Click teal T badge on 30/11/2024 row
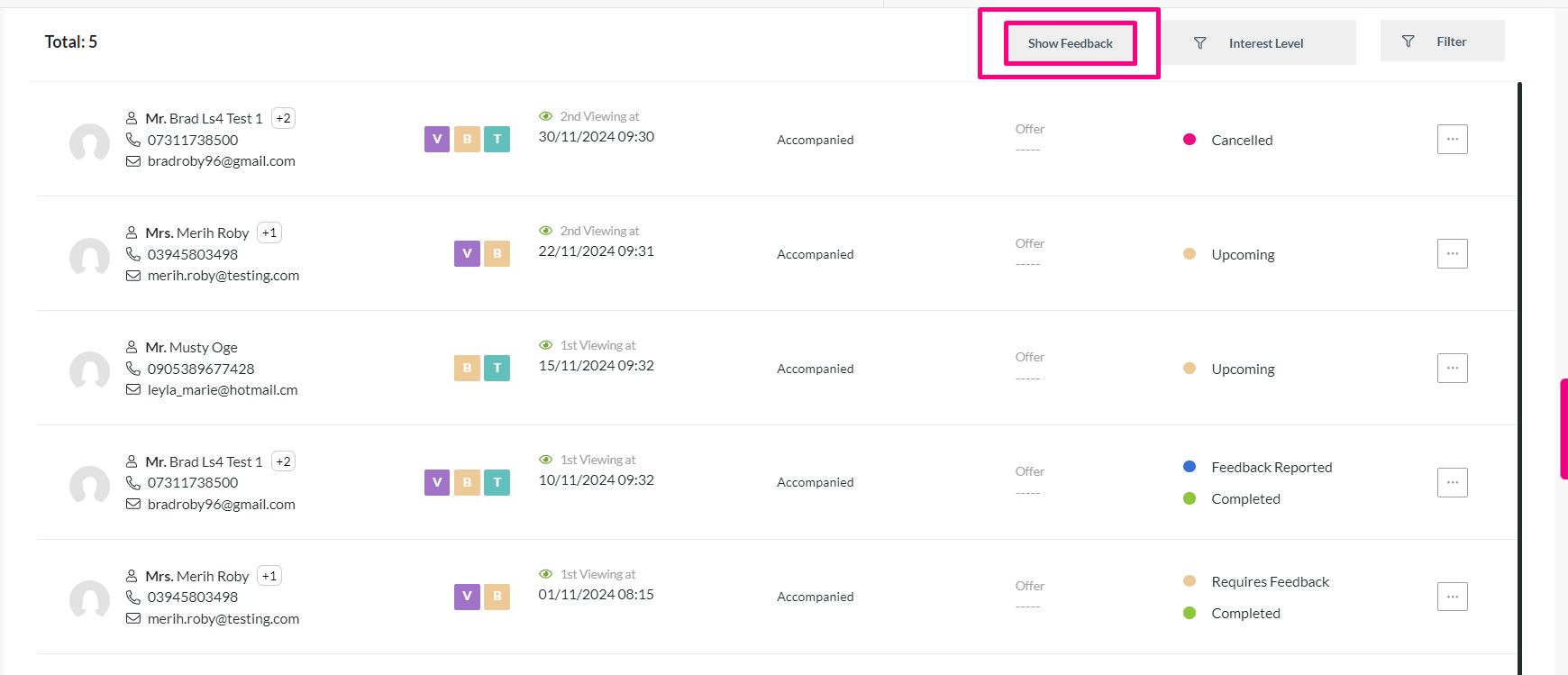Viewport: 1568px width, 675px height. point(497,139)
